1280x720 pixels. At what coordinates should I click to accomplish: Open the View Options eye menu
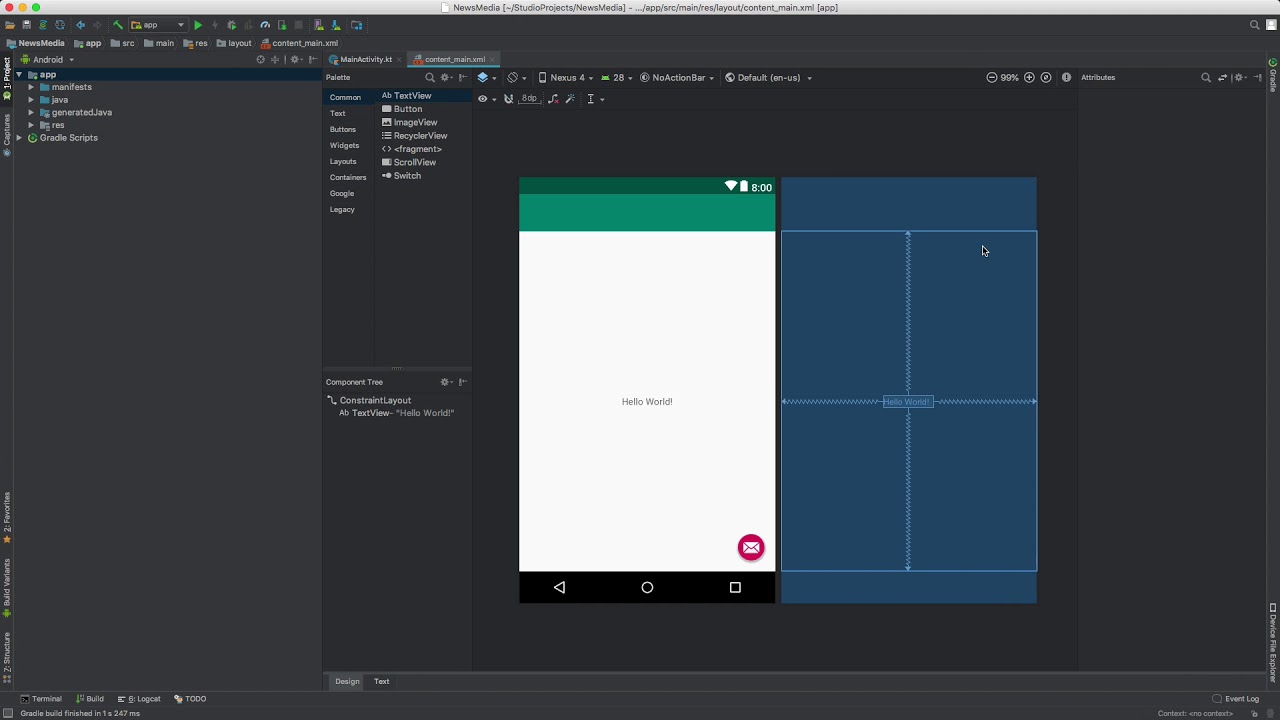pos(486,99)
